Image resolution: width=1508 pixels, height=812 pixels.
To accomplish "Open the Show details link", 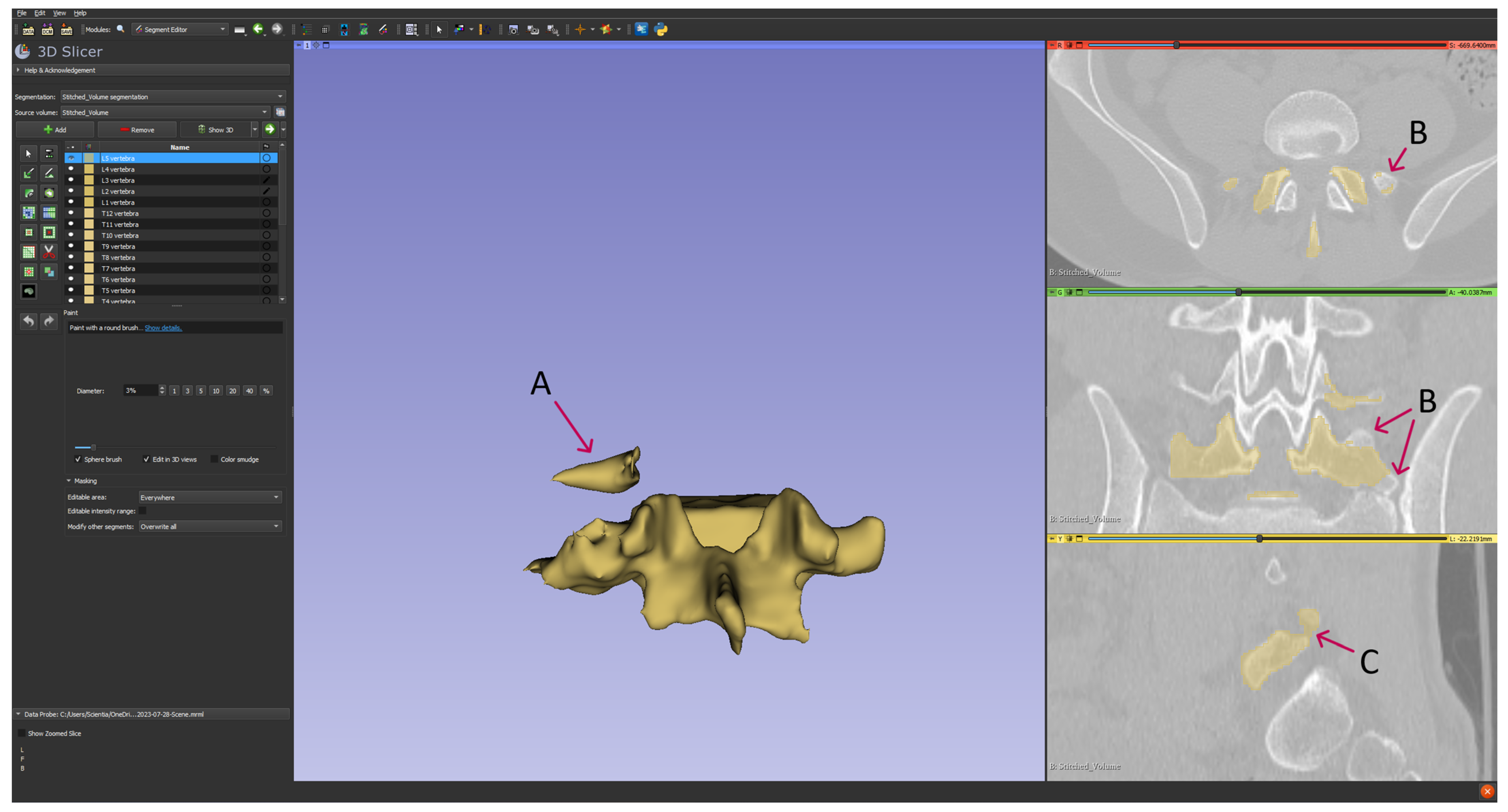I will click(163, 328).
